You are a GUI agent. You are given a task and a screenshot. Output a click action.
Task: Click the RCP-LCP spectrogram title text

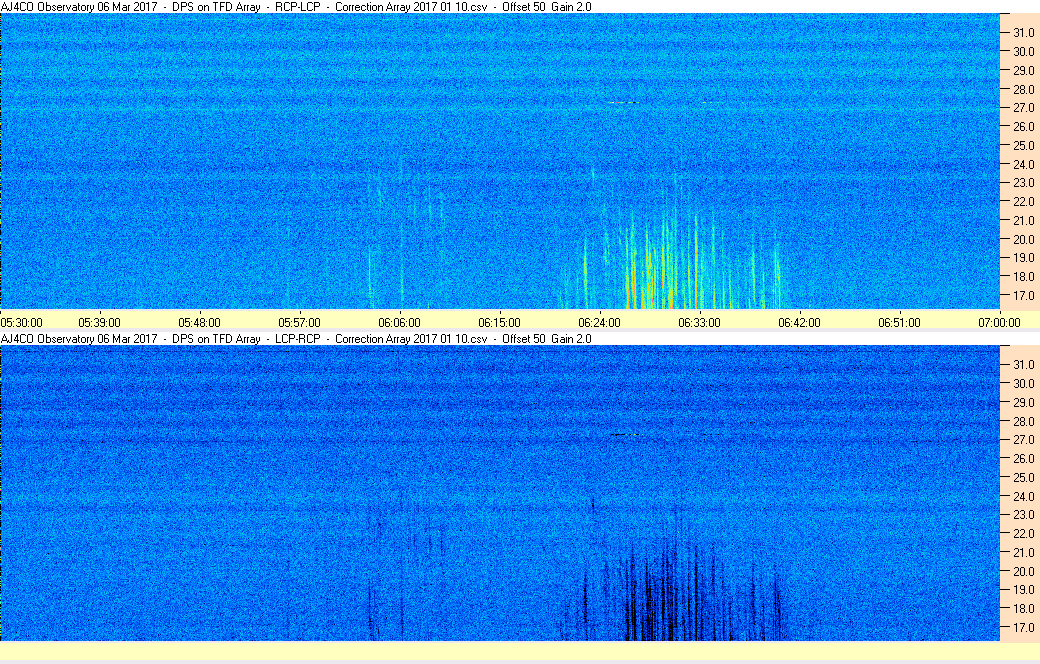click(296, 7)
